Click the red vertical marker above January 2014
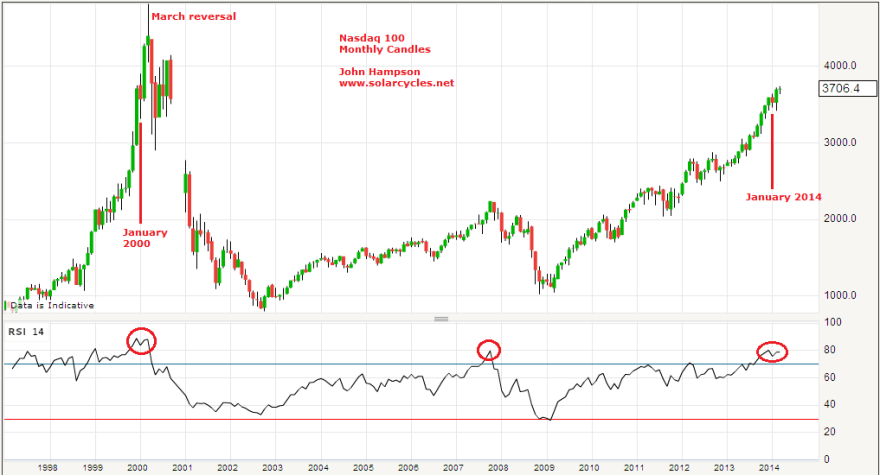This screenshot has height=475, width=880. pos(772,150)
